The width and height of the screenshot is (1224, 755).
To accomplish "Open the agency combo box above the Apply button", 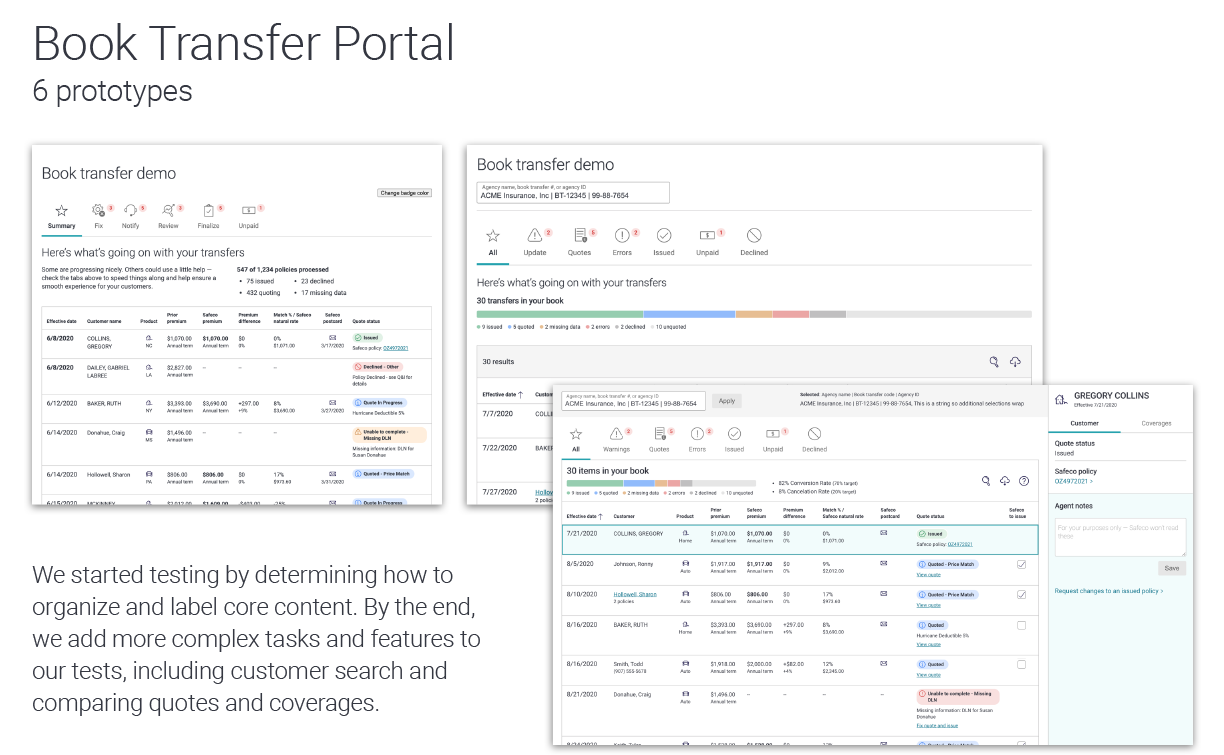I will tap(633, 401).
